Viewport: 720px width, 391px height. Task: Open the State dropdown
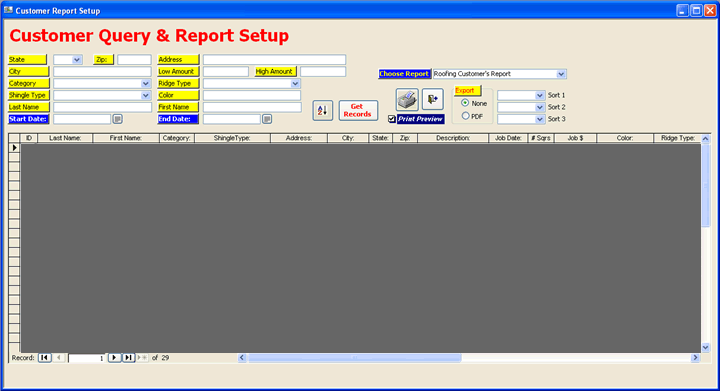[77, 60]
